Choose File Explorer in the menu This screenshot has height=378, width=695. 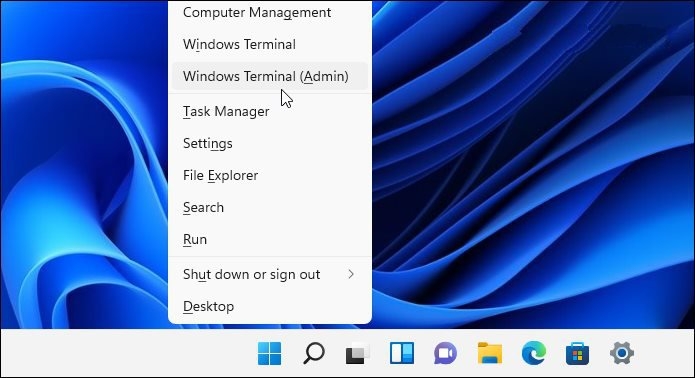(x=269, y=175)
